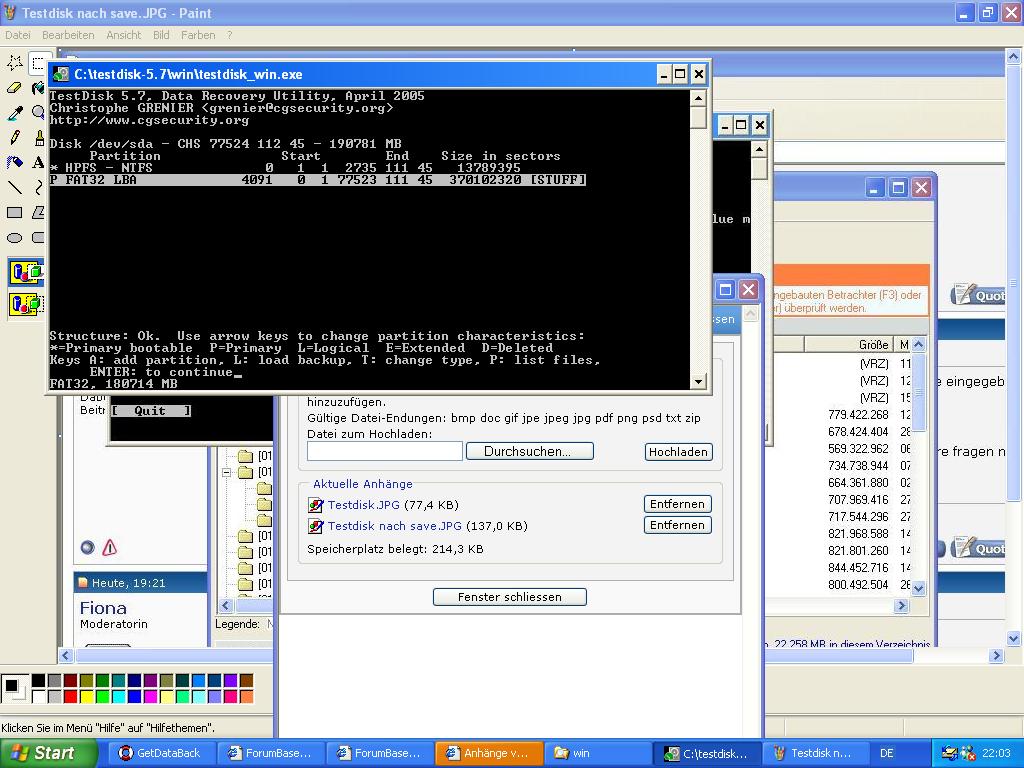
Task: Switch to C:\testdisk... taskbar item
Action: [x=707, y=753]
